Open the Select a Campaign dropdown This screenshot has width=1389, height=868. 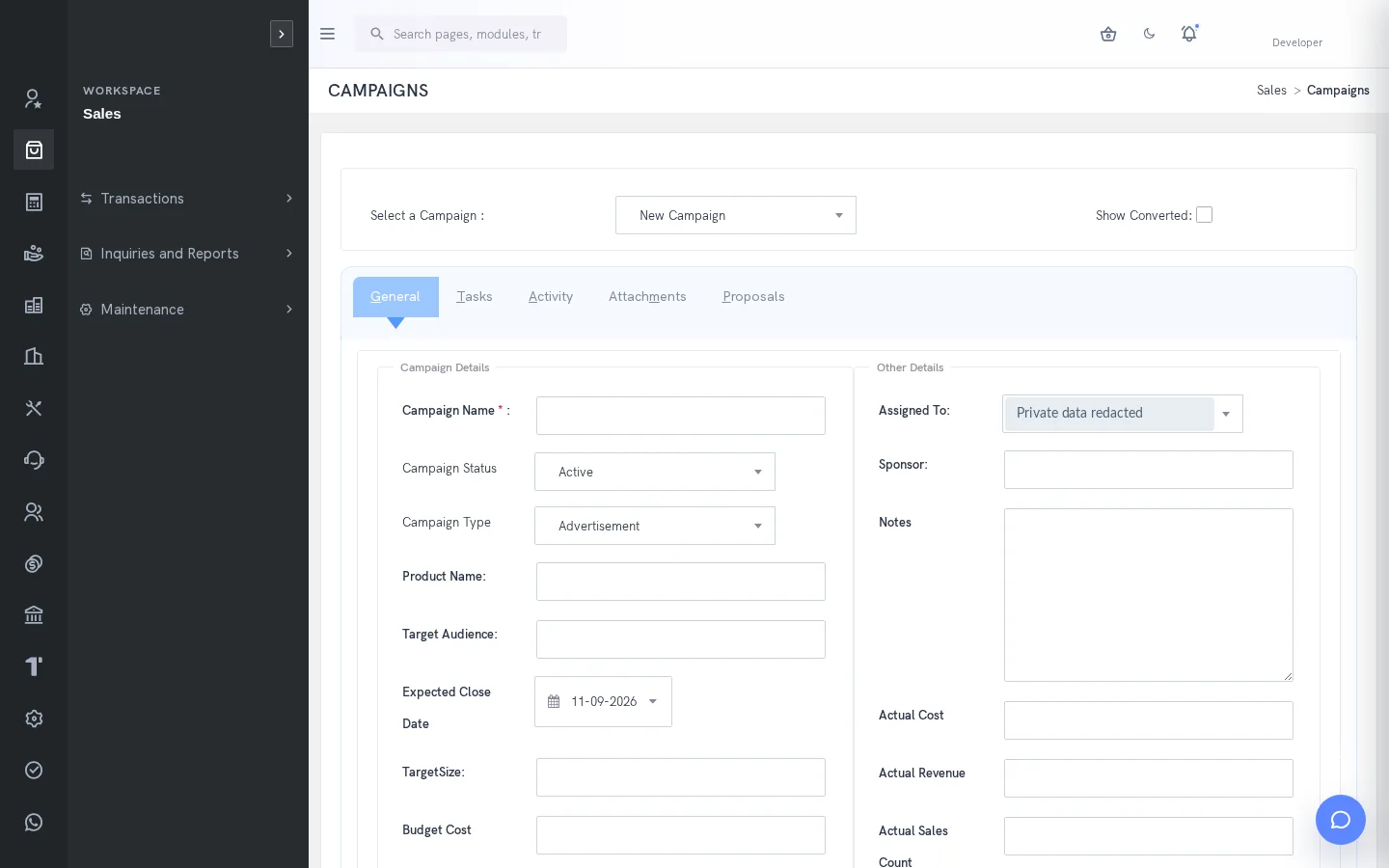pyautogui.click(x=736, y=215)
